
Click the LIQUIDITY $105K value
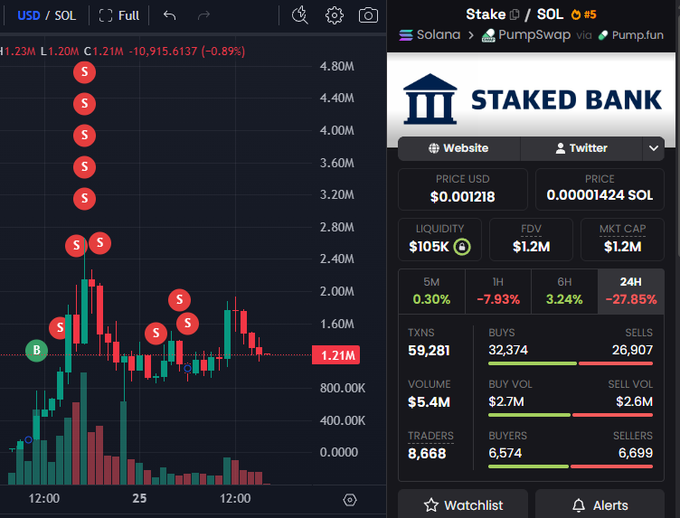[x=429, y=247]
